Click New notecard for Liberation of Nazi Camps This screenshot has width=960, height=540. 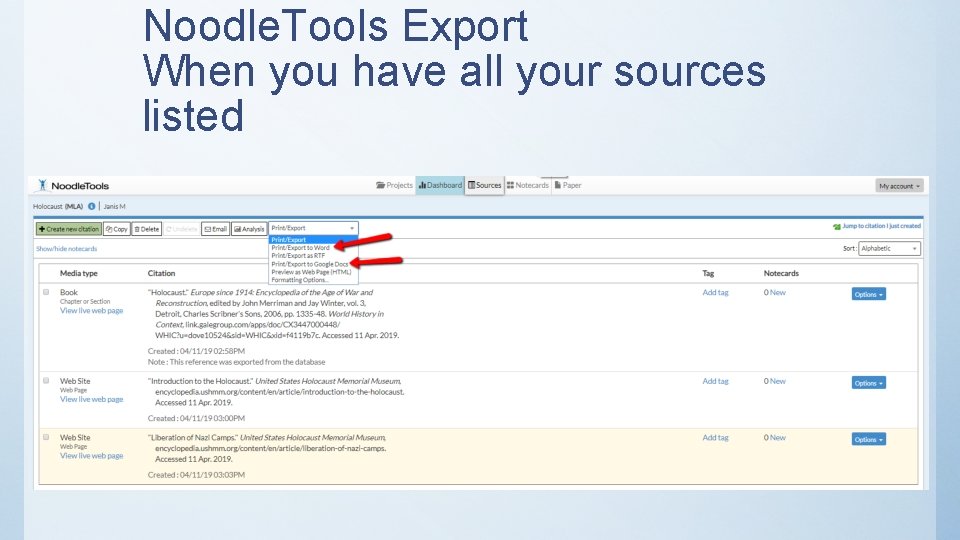point(778,438)
